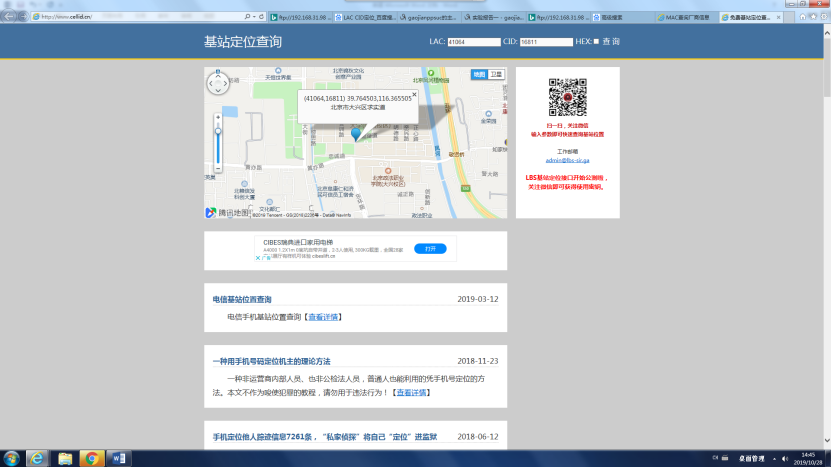Screen dimensions: 831x468
Task: Click the 查询 query button
Action: coord(611,41)
